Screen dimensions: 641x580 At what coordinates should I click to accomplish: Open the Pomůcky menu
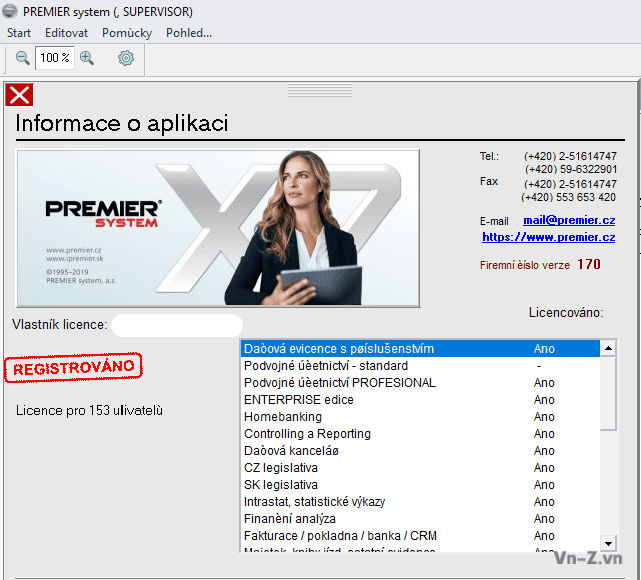click(x=127, y=33)
